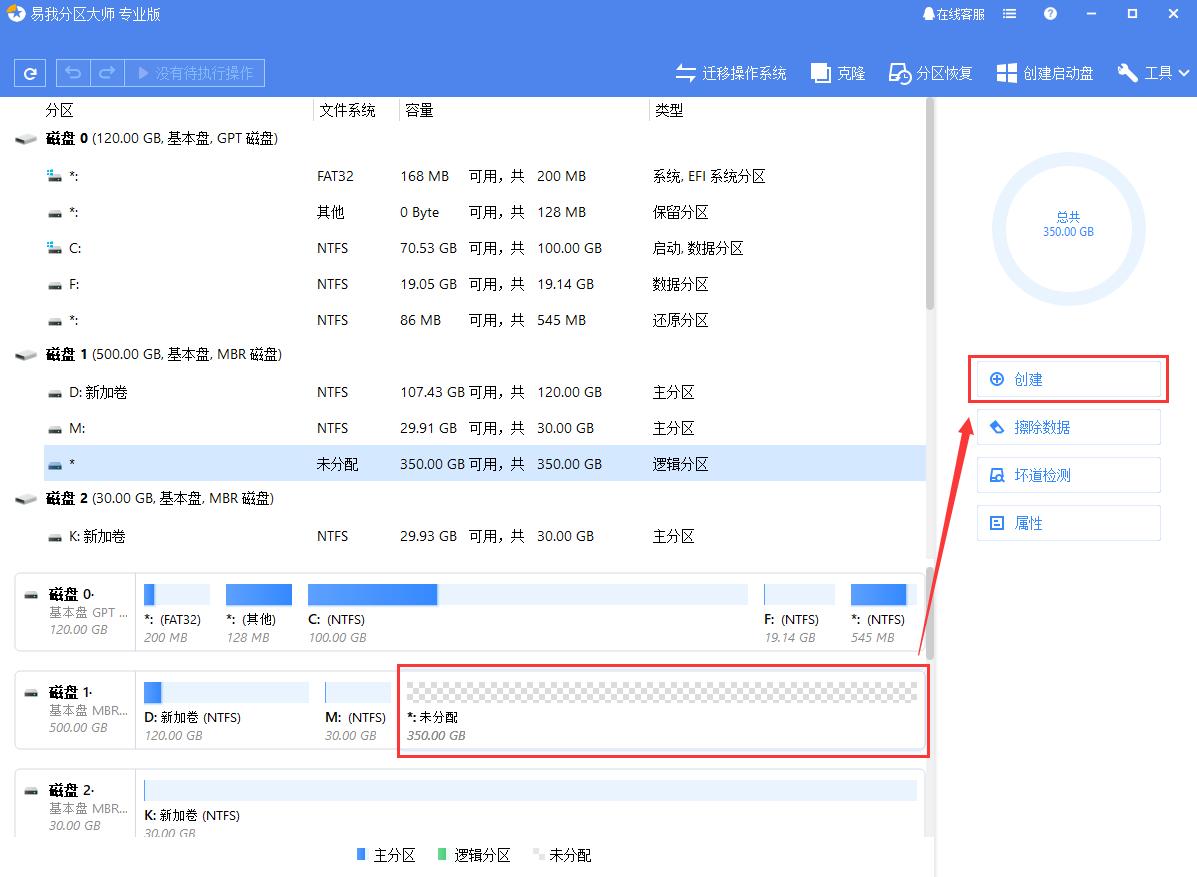Open the 克隆 clone tool

838,72
